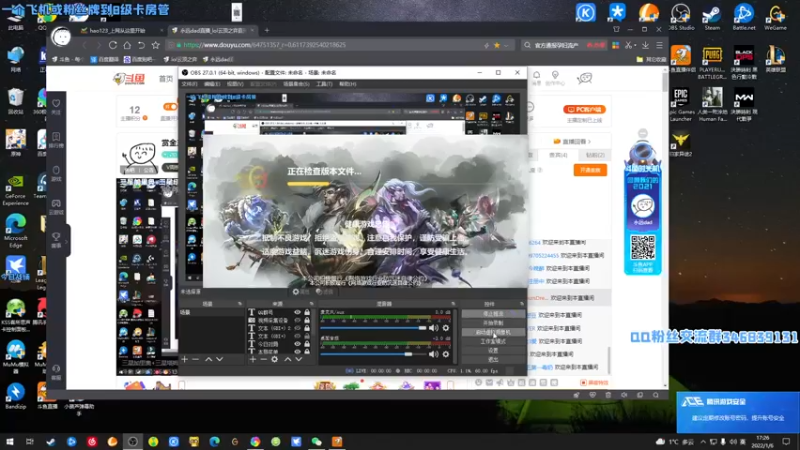Open the 工具(T) menu in OBS

[324, 84]
